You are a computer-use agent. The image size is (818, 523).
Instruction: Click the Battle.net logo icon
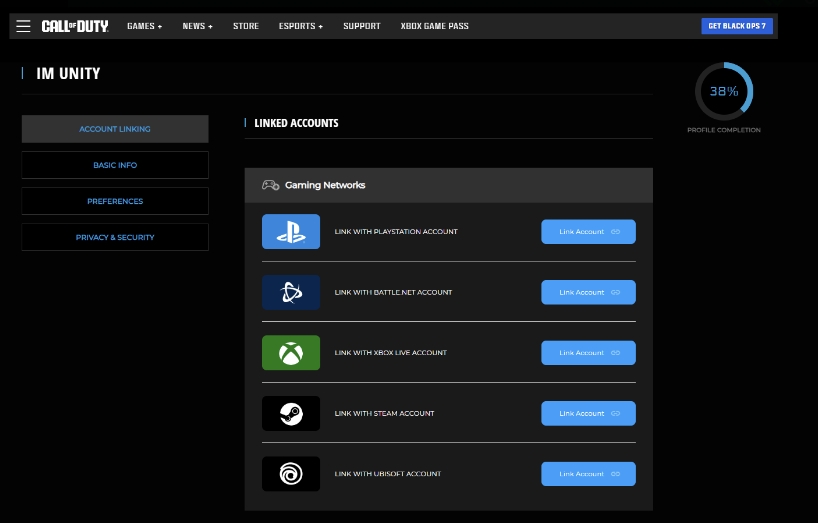291,293
